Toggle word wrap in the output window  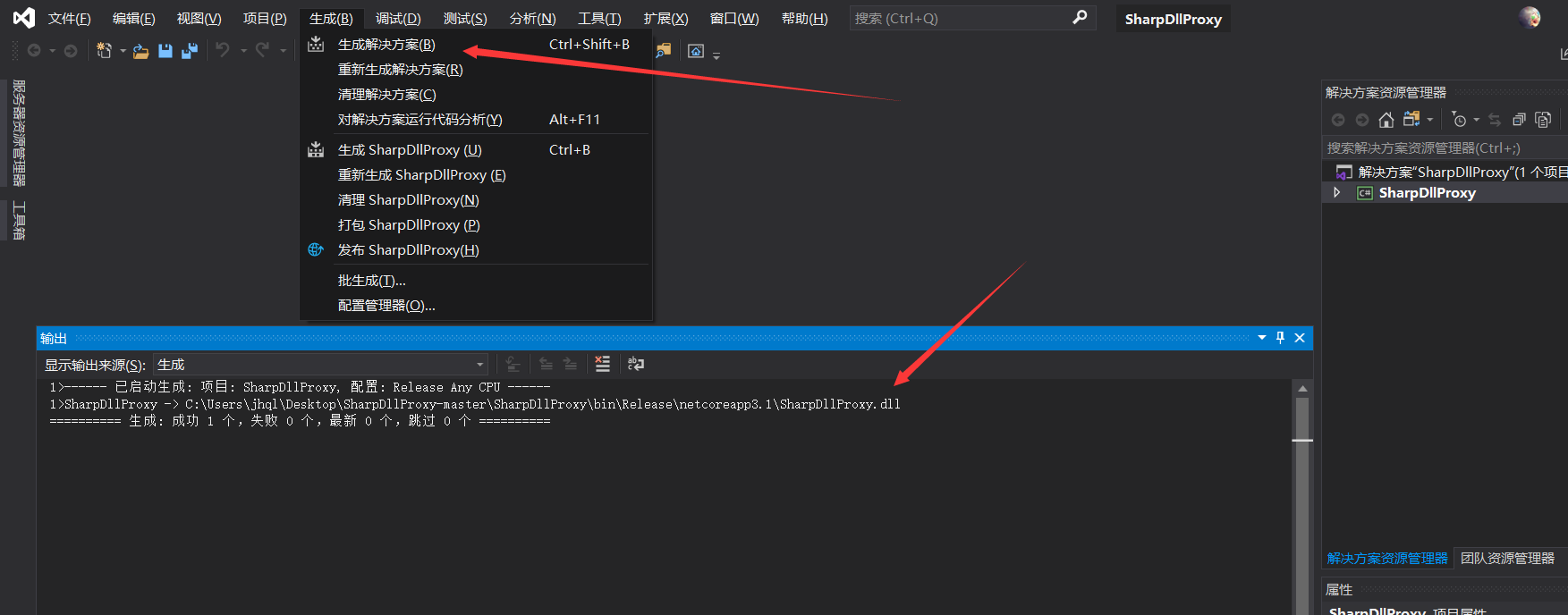[636, 364]
